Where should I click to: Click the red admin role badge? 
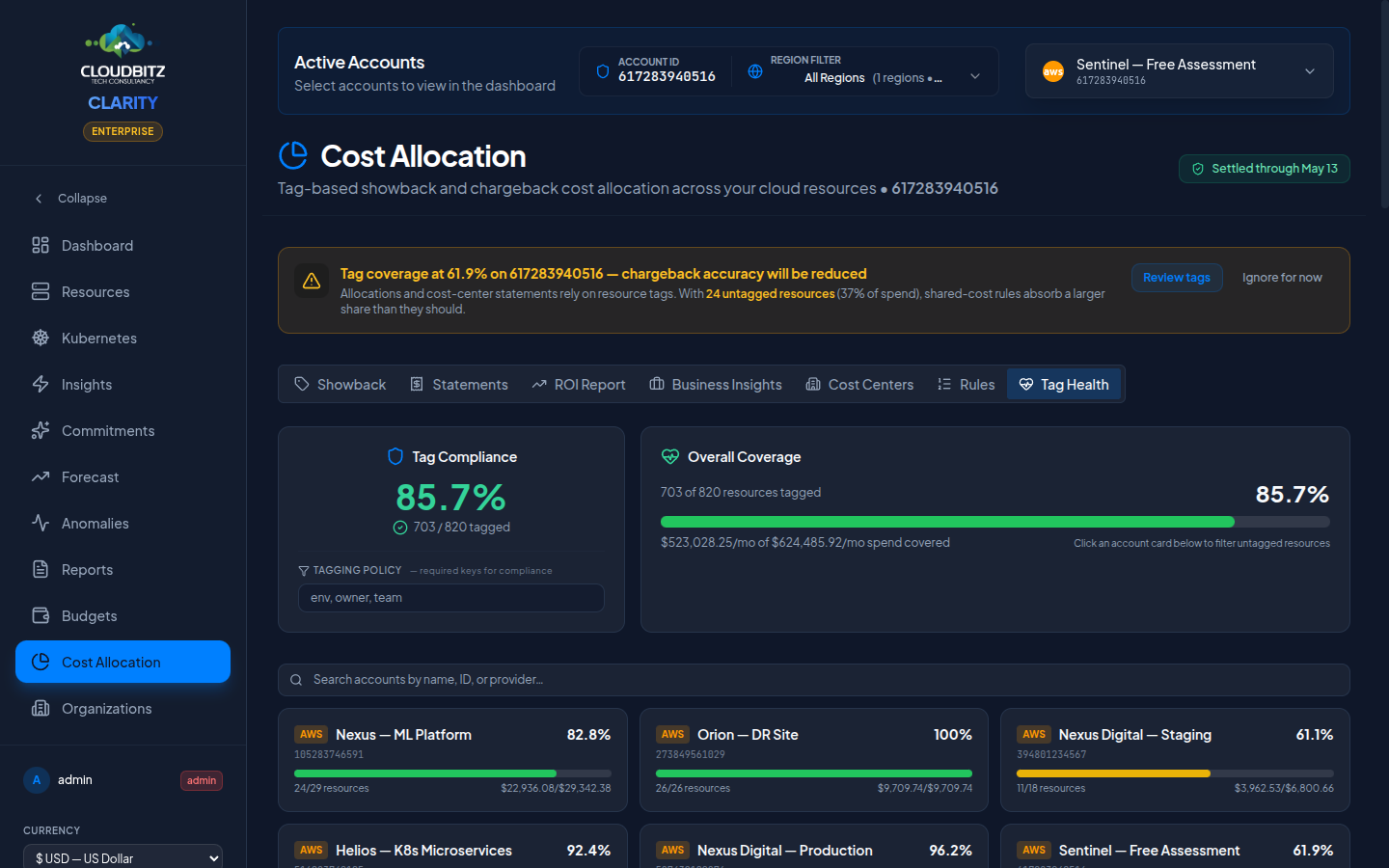[x=202, y=780]
